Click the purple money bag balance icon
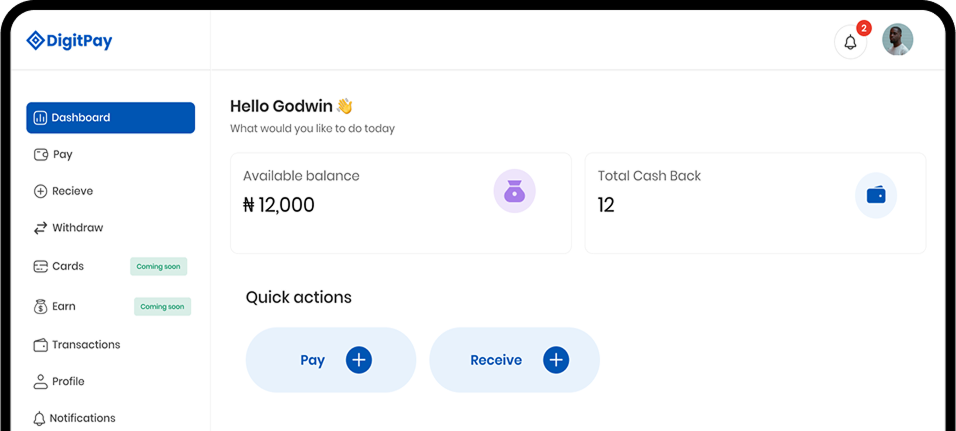The height and width of the screenshot is (431, 956). click(x=515, y=191)
